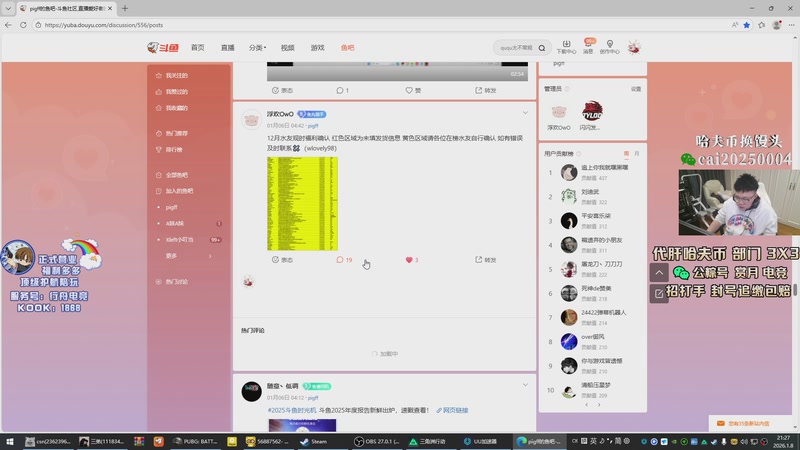Viewport: 800px width, 450px height.
Task: Open the 网页链接 web link
Action: point(452,410)
